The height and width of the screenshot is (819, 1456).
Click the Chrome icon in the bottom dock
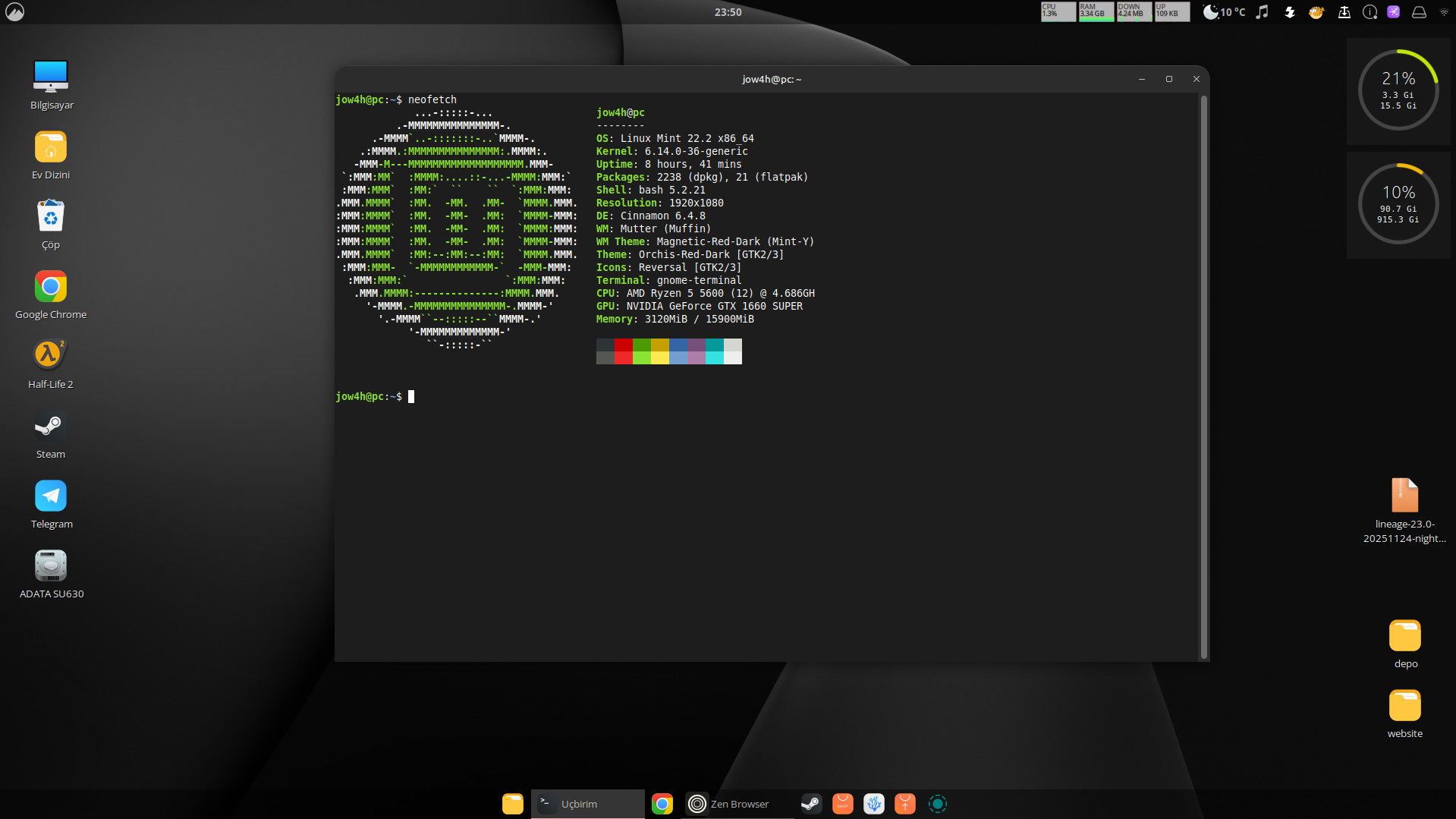(662, 804)
